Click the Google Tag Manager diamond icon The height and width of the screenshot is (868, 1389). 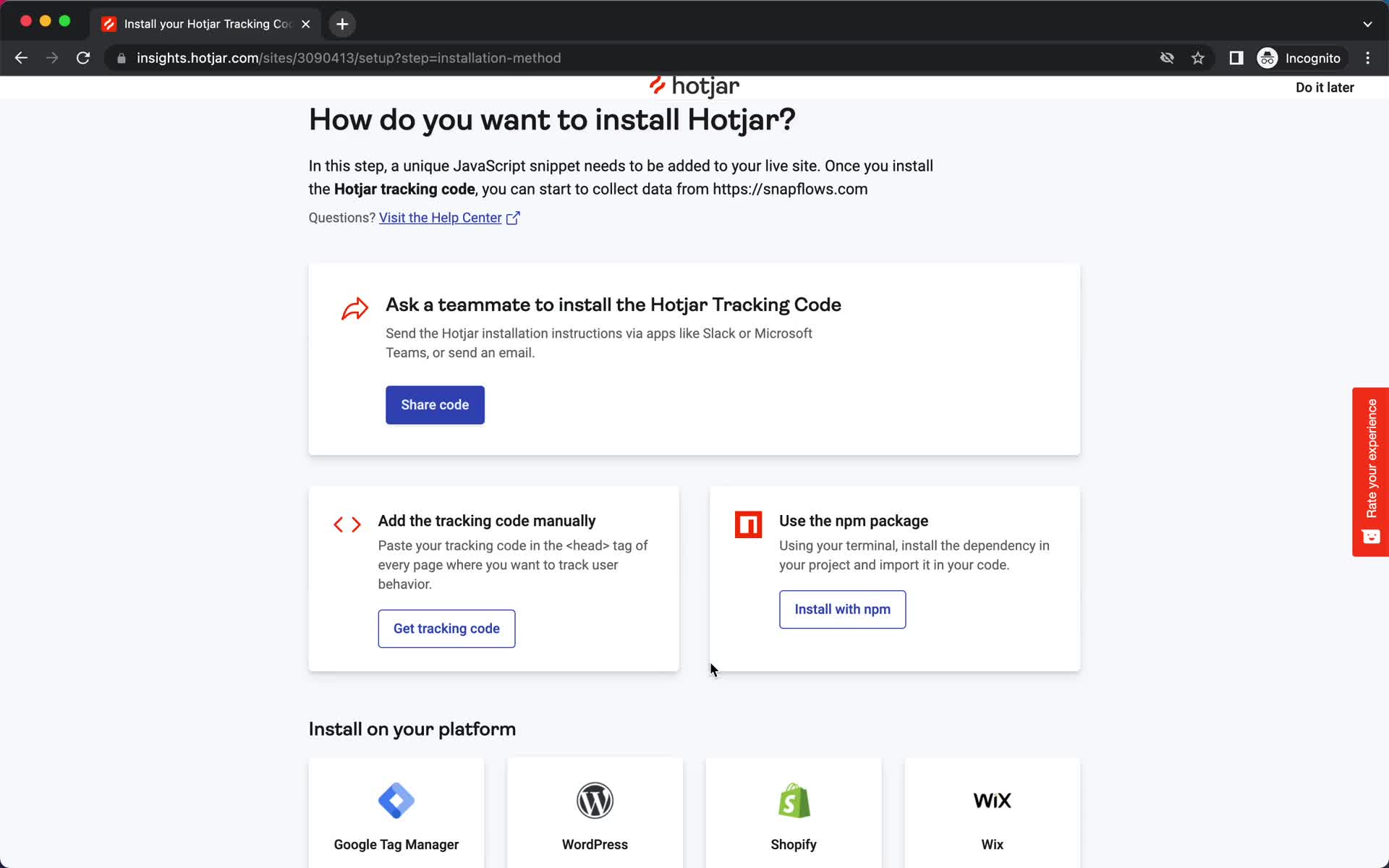(x=395, y=800)
